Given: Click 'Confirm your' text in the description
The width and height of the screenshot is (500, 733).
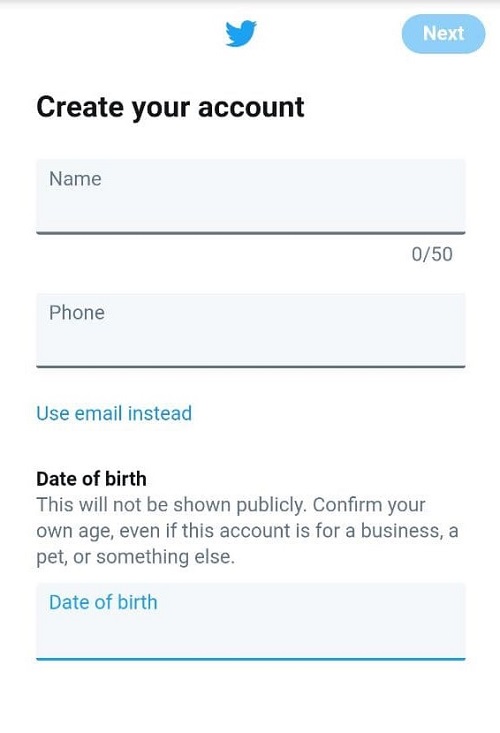Looking at the screenshot, I should click(x=369, y=505).
